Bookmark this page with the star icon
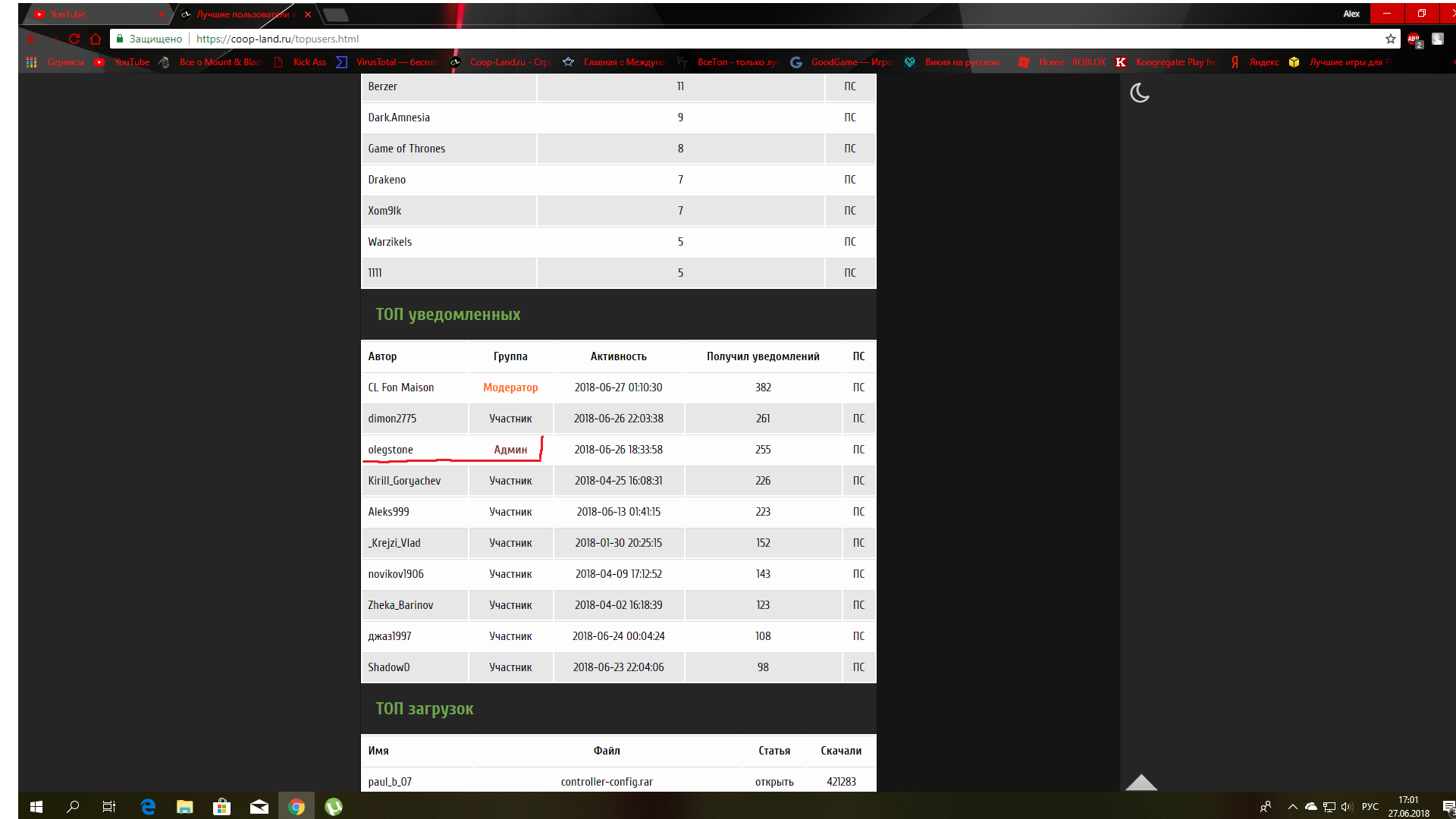 click(x=1391, y=39)
